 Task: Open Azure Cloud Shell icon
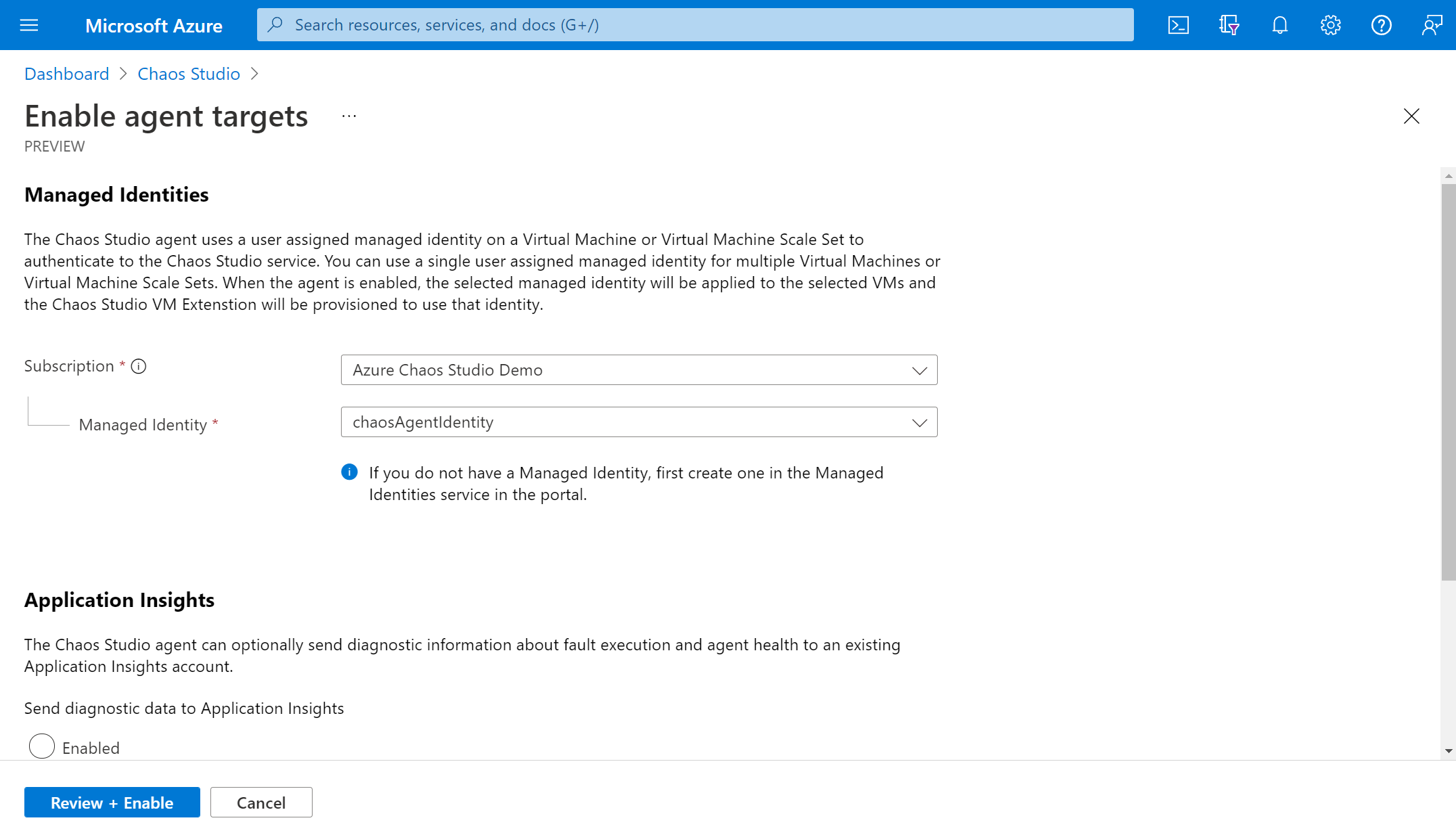coord(1178,25)
